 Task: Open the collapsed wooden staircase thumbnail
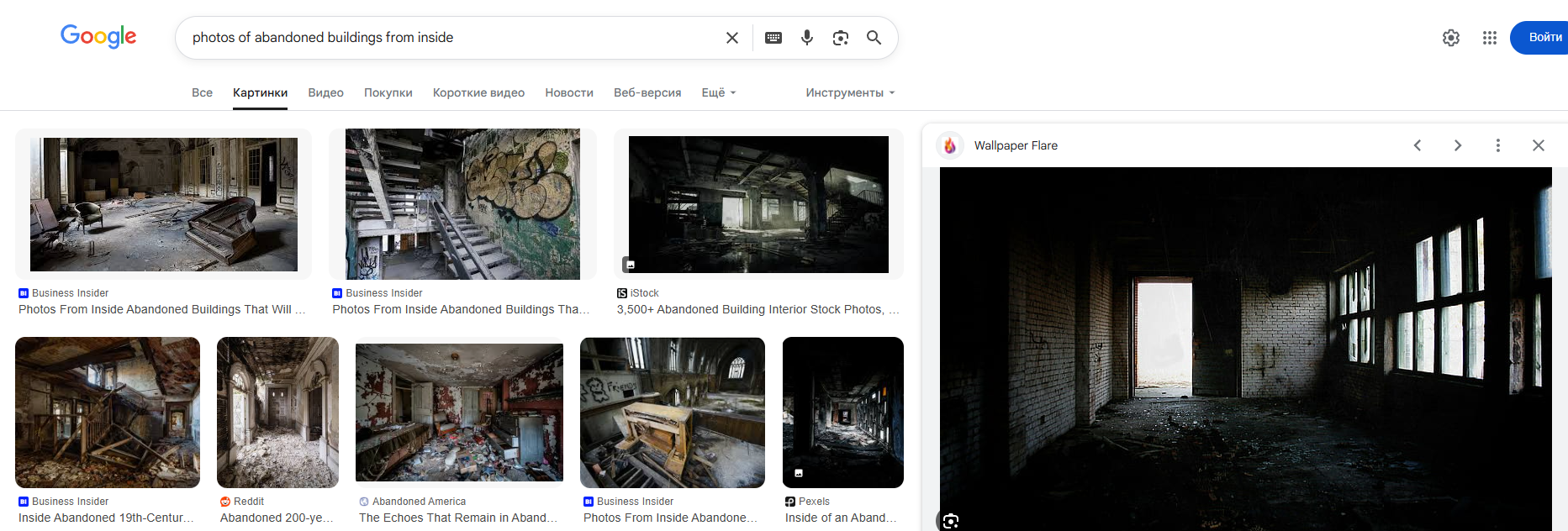point(108,413)
